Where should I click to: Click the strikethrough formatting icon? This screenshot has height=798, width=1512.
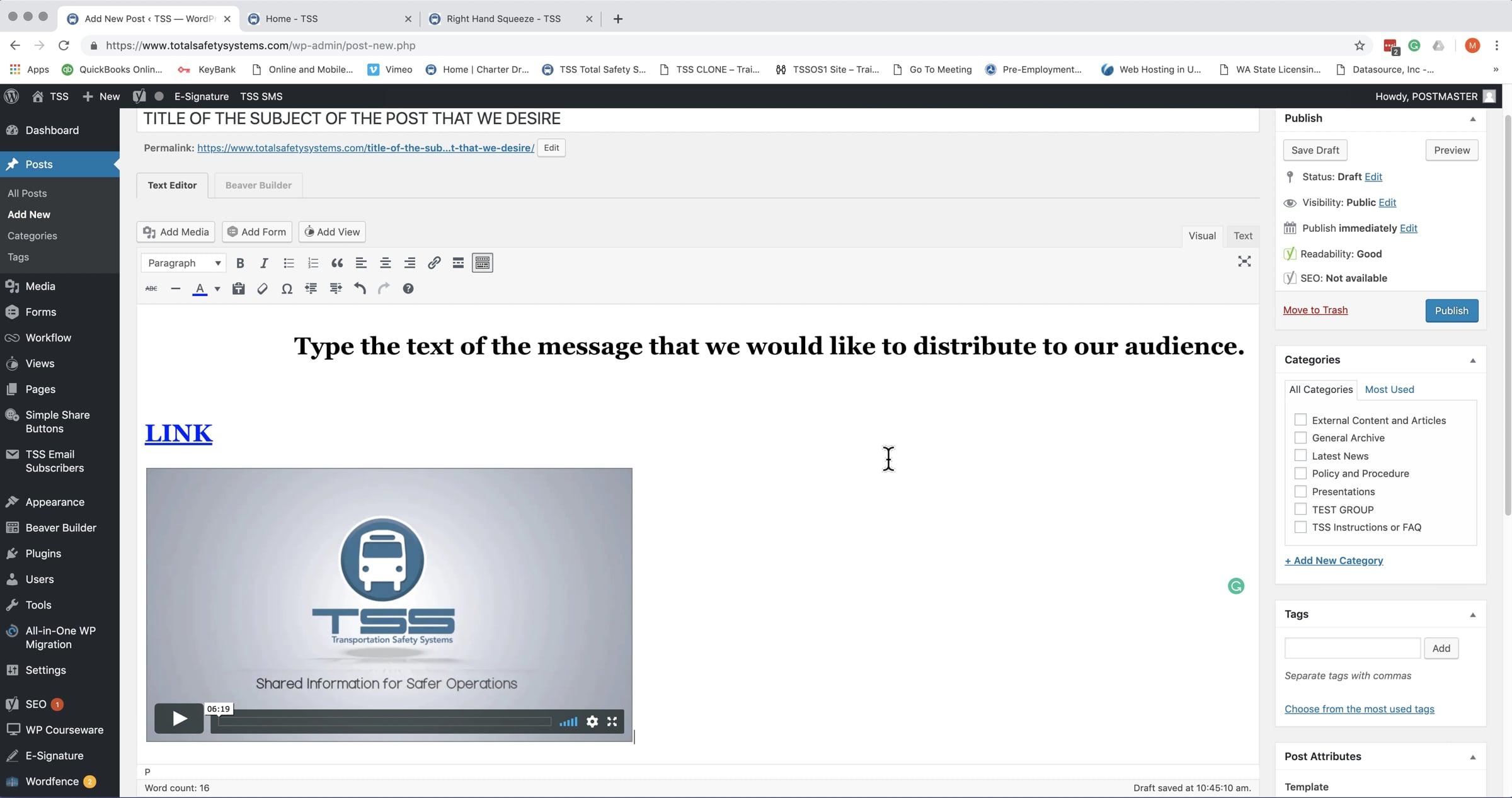click(x=151, y=288)
